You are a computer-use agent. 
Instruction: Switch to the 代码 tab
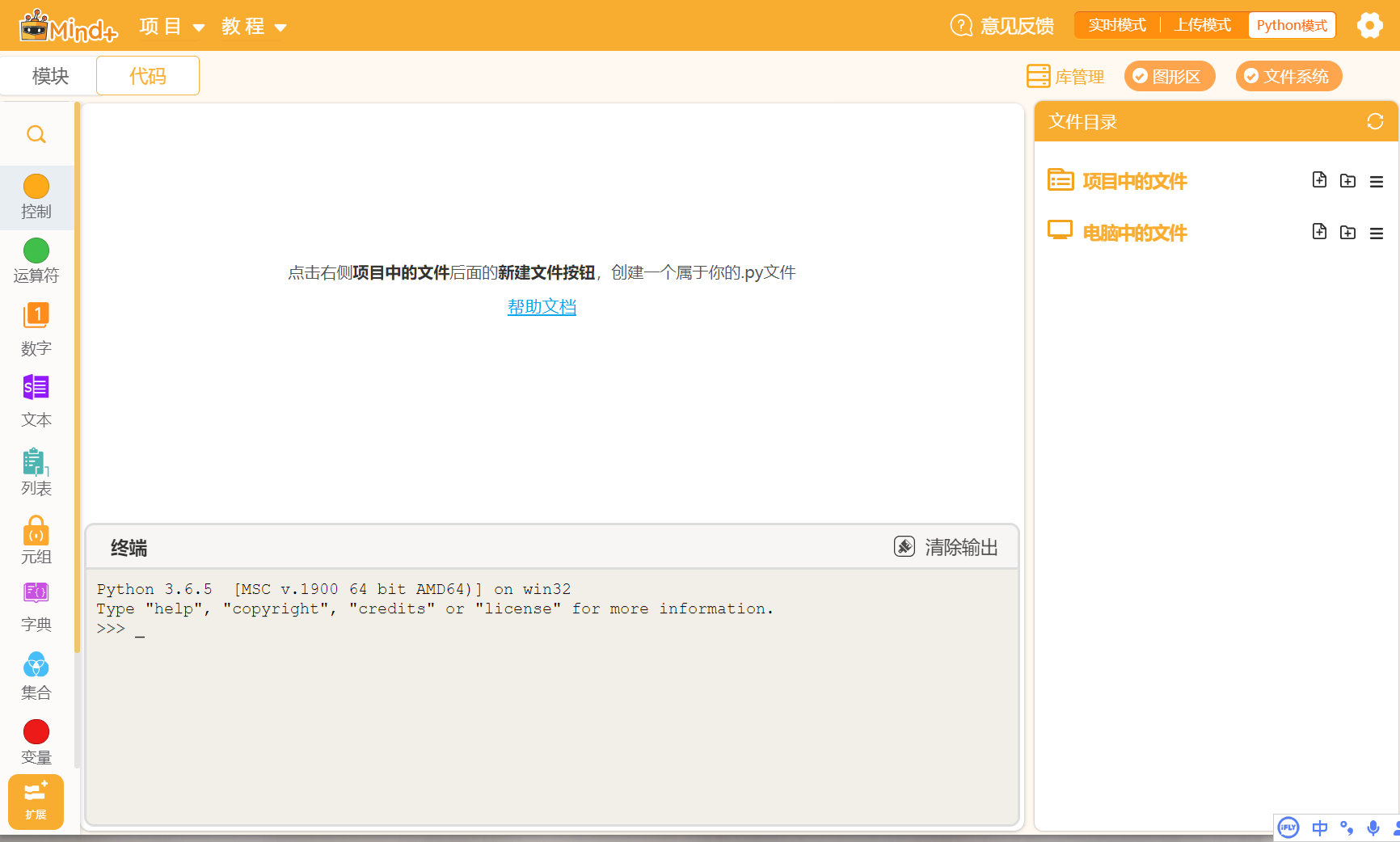point(148,76)
